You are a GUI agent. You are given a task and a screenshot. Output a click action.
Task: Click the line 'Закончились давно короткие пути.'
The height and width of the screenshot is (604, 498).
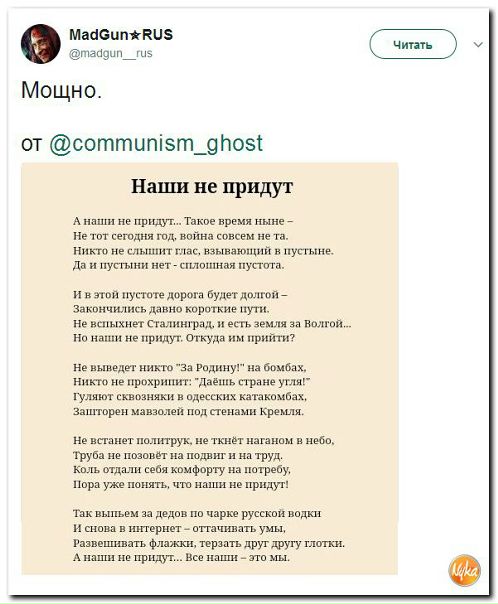click(x=171, y=309)
